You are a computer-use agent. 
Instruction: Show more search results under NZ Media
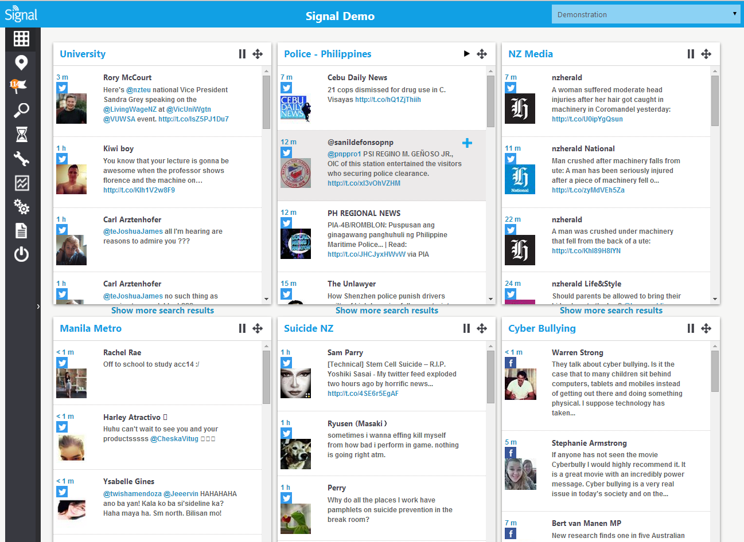point(611,310)
